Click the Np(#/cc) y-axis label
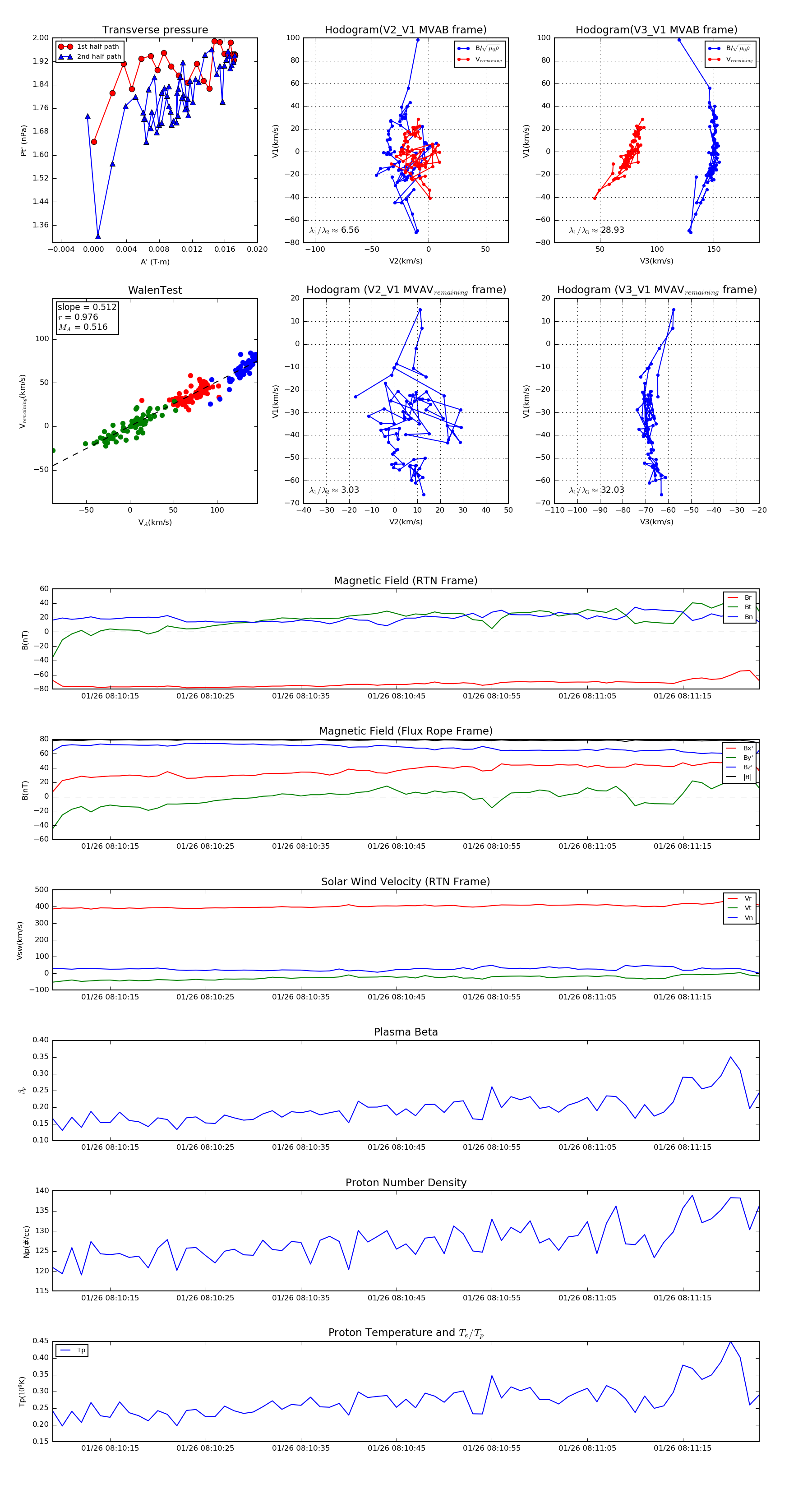 coord(26,1242)
